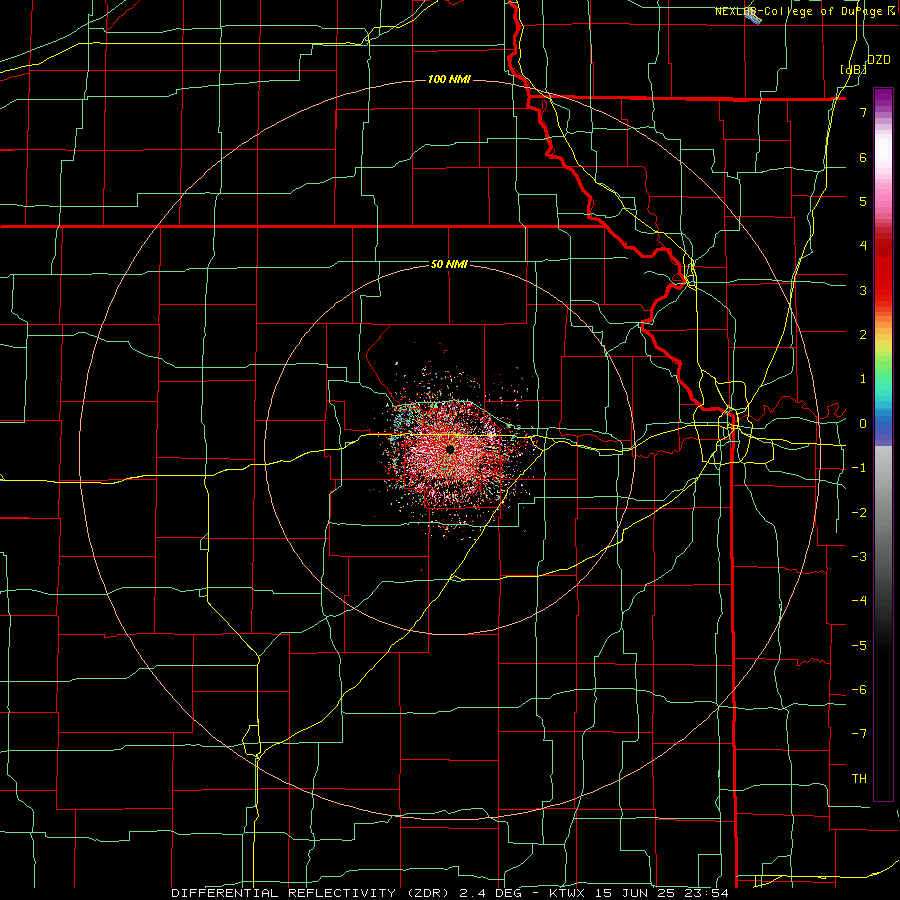Click the ZDR color scale bar
Image resolution: width=900 pixels, height=900 pixels.
[x=883, y=444]
